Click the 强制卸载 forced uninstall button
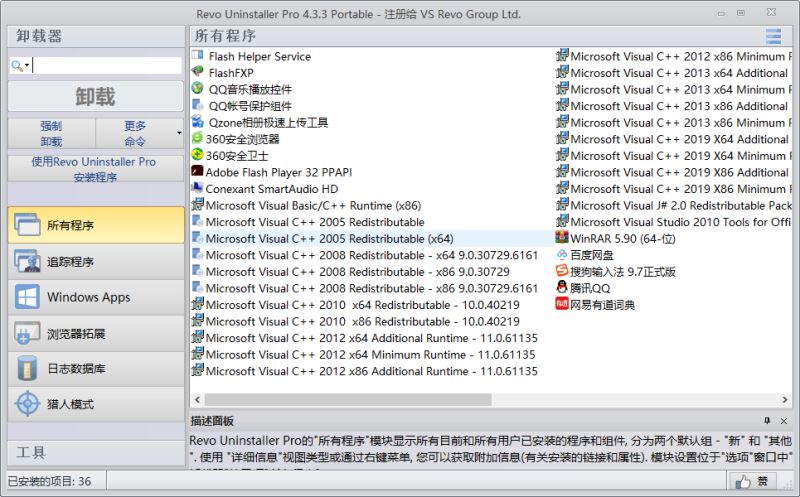Screen dimensions: 800x497 51,133
